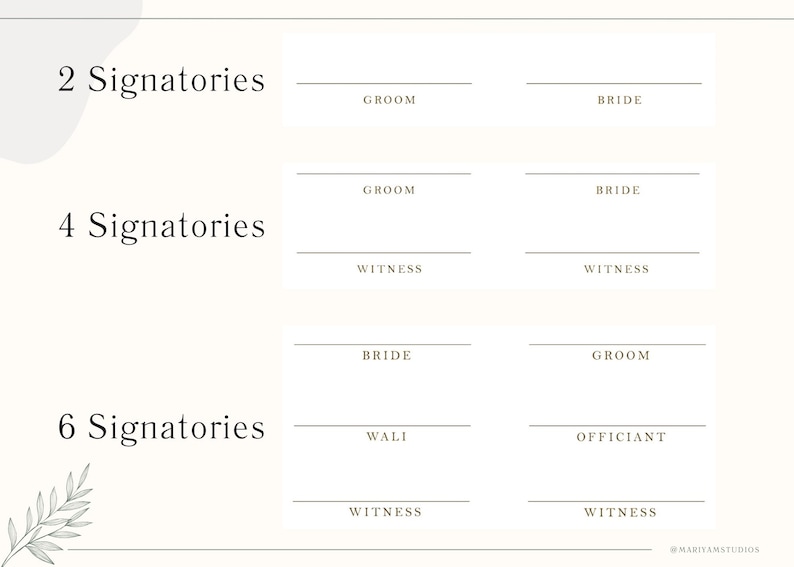The width and height of the screenshot is (794, 567).
Task: Select the GROOM label in 4 Signatories
Action: (x=389, y=190)
